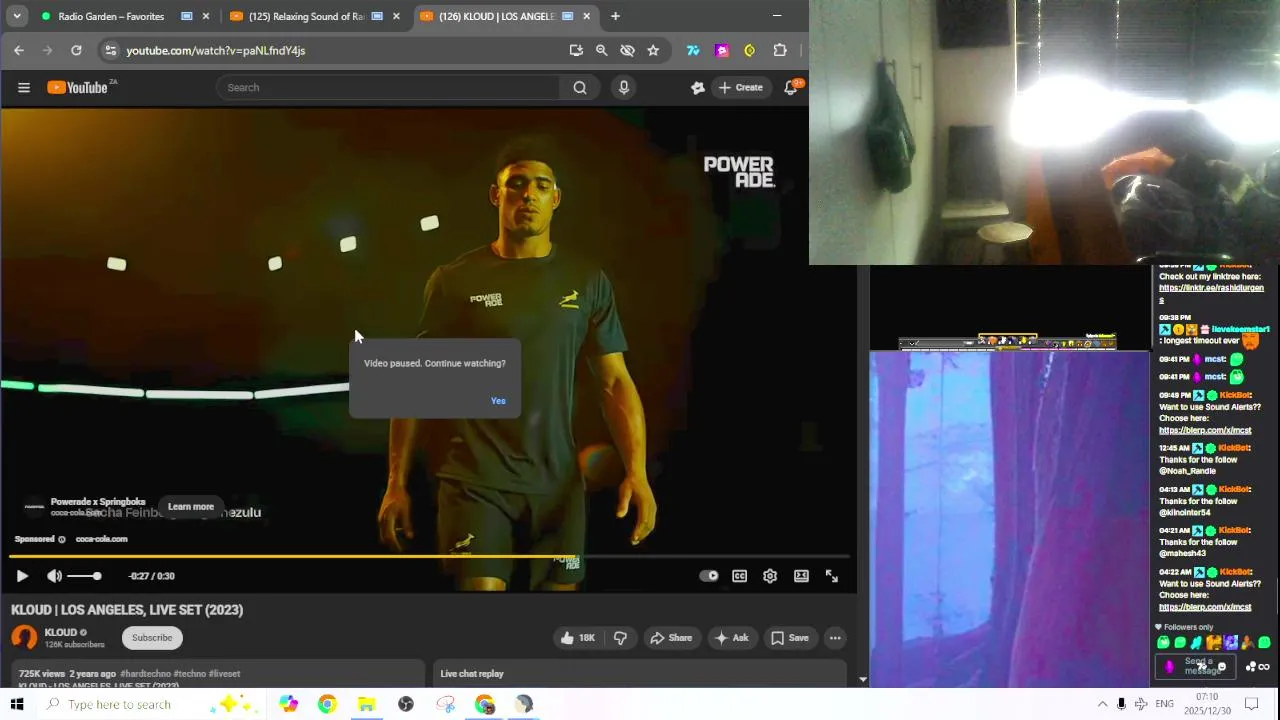
Task: Click Yes to continue watching
Action: pos(498,401)
